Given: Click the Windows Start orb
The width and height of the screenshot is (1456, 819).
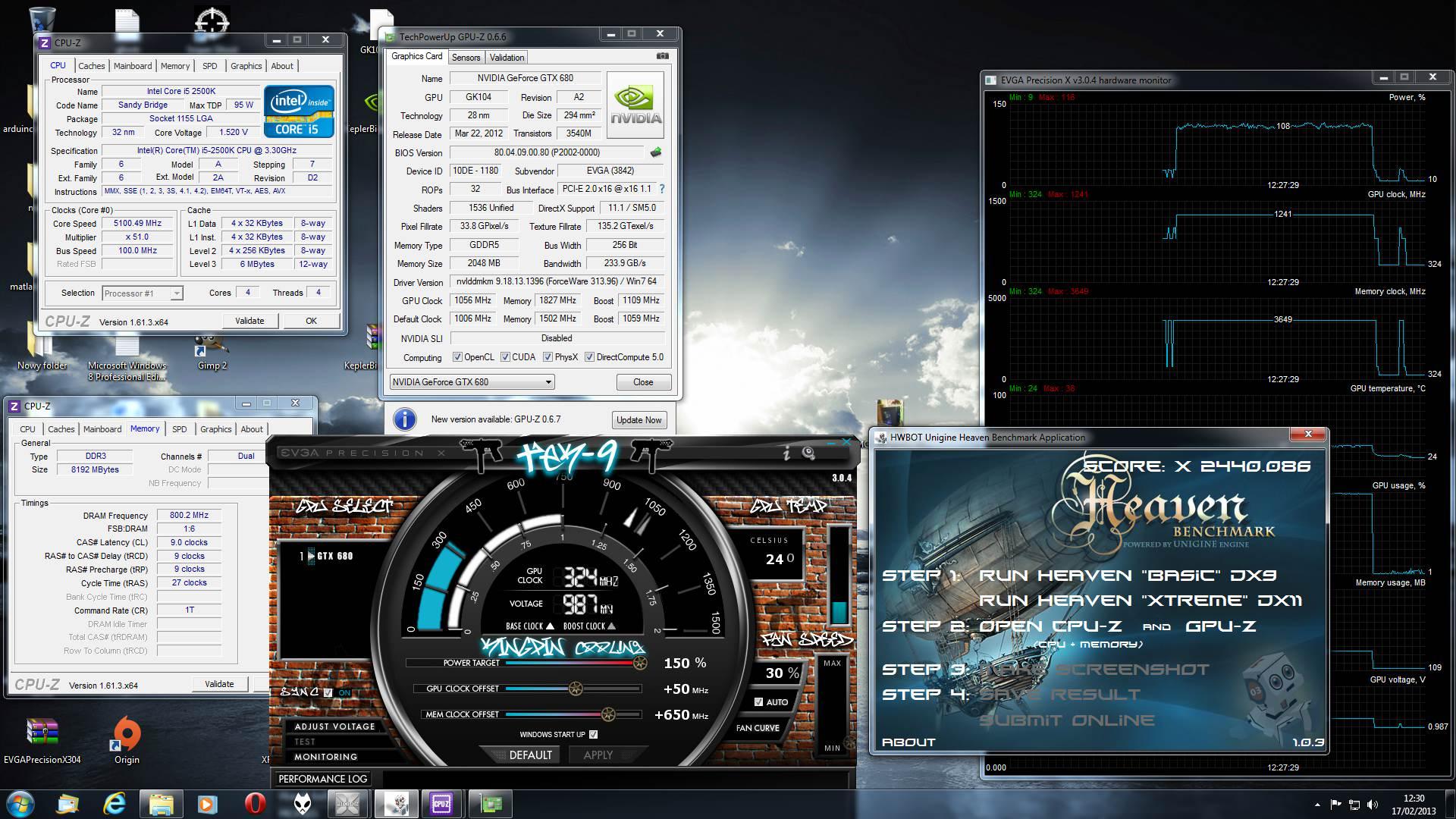Looking at the screenshot, I should [20, 803].
